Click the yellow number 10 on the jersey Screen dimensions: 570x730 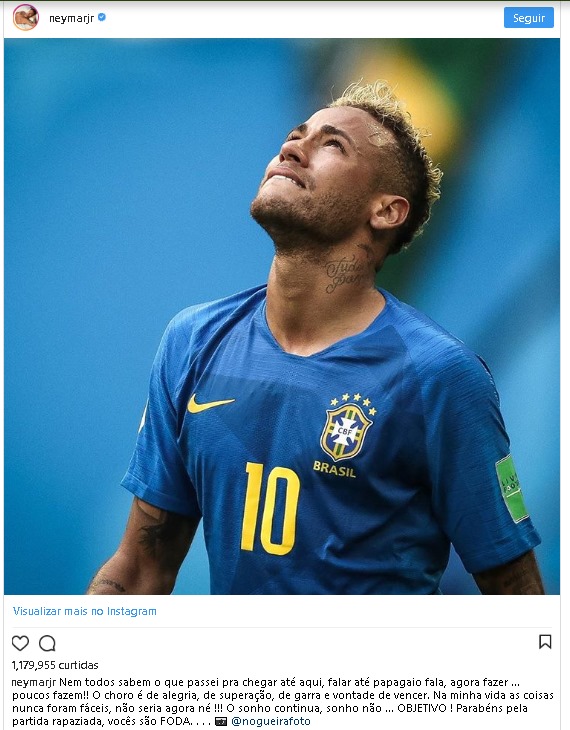point(270,509)
